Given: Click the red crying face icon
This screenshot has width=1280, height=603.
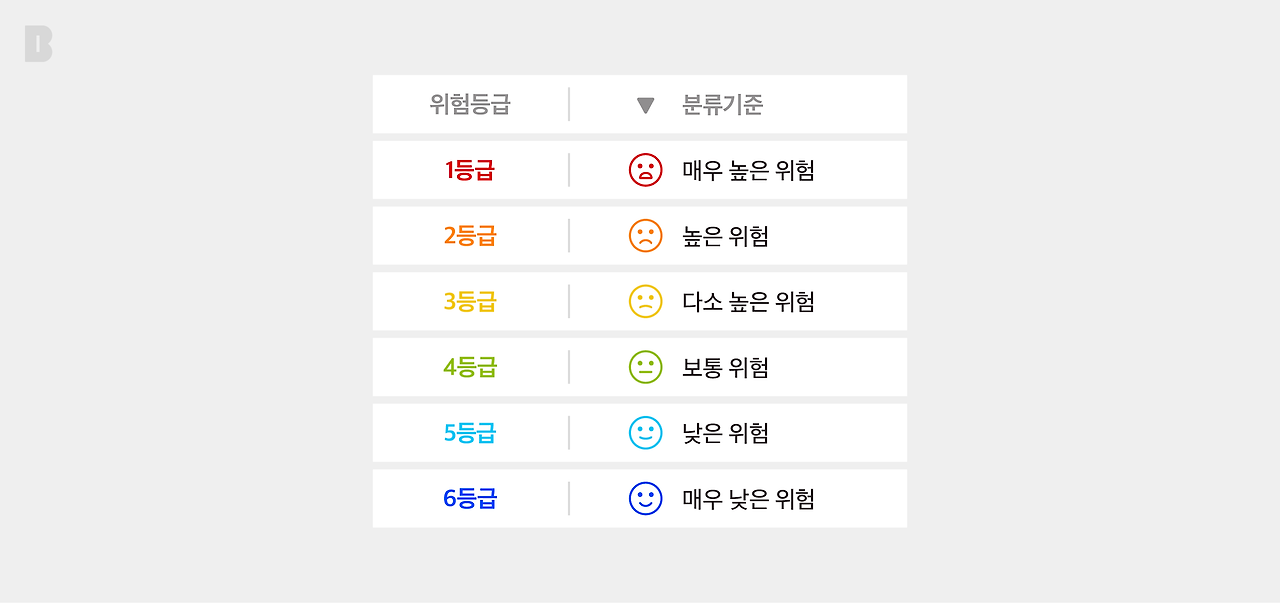Looking at the screenshot, I should pos(645,170).
